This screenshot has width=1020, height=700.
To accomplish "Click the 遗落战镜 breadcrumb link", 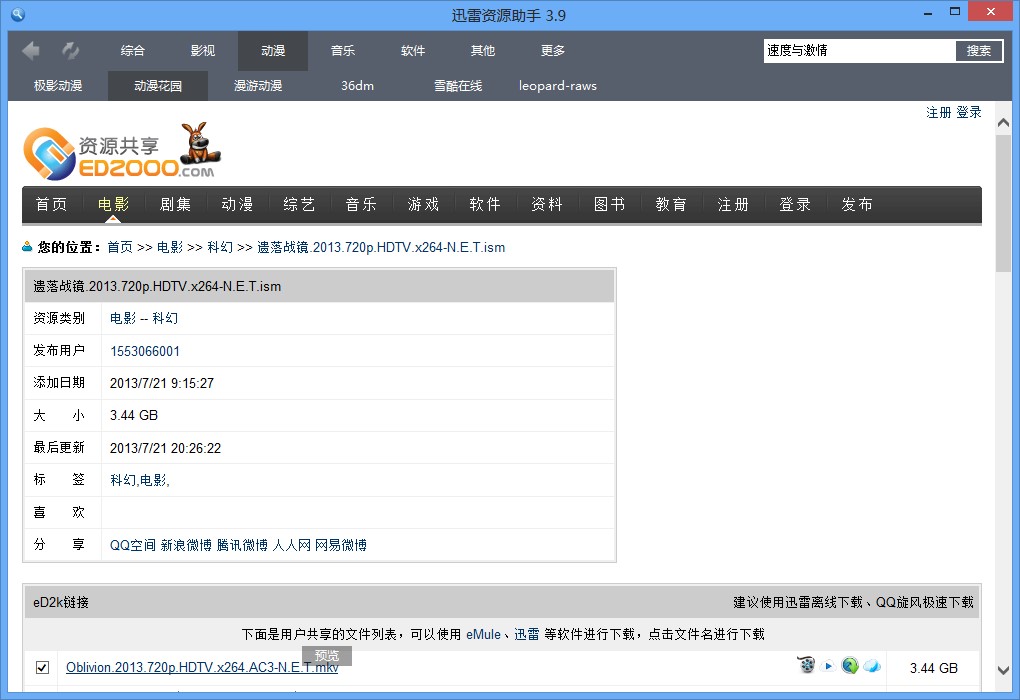I will tap(381, 247).
